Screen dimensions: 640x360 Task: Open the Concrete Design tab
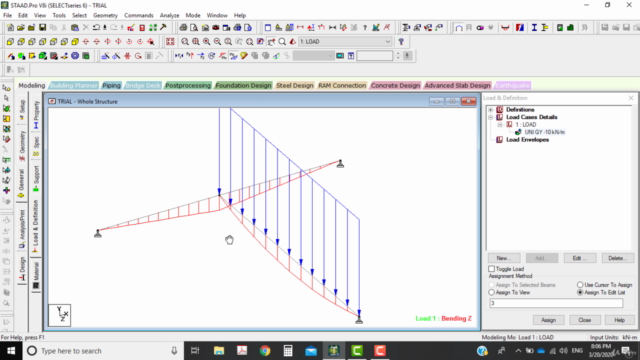click(x=395, y=85)
